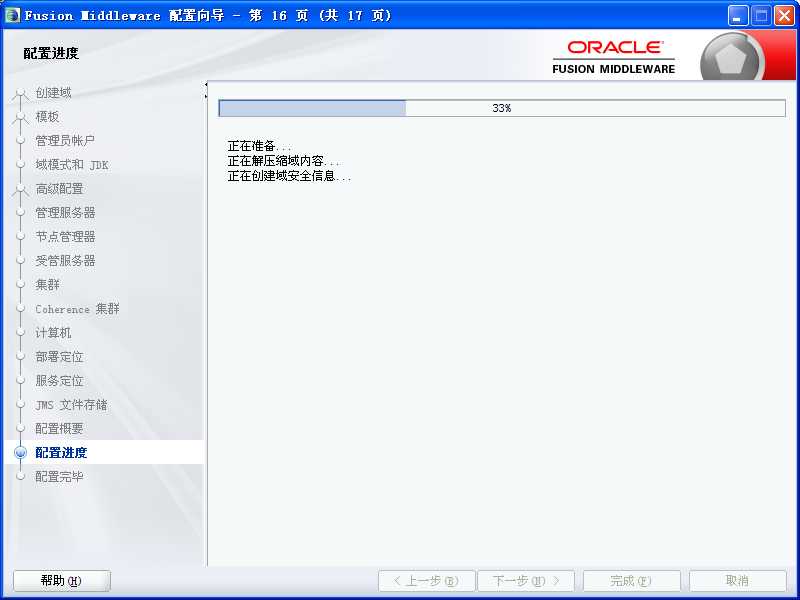The width and height of the screenshot is (800, 600).
Task: Click the 配置进度 step bullet icon
Action: click(x=20, y=453)
